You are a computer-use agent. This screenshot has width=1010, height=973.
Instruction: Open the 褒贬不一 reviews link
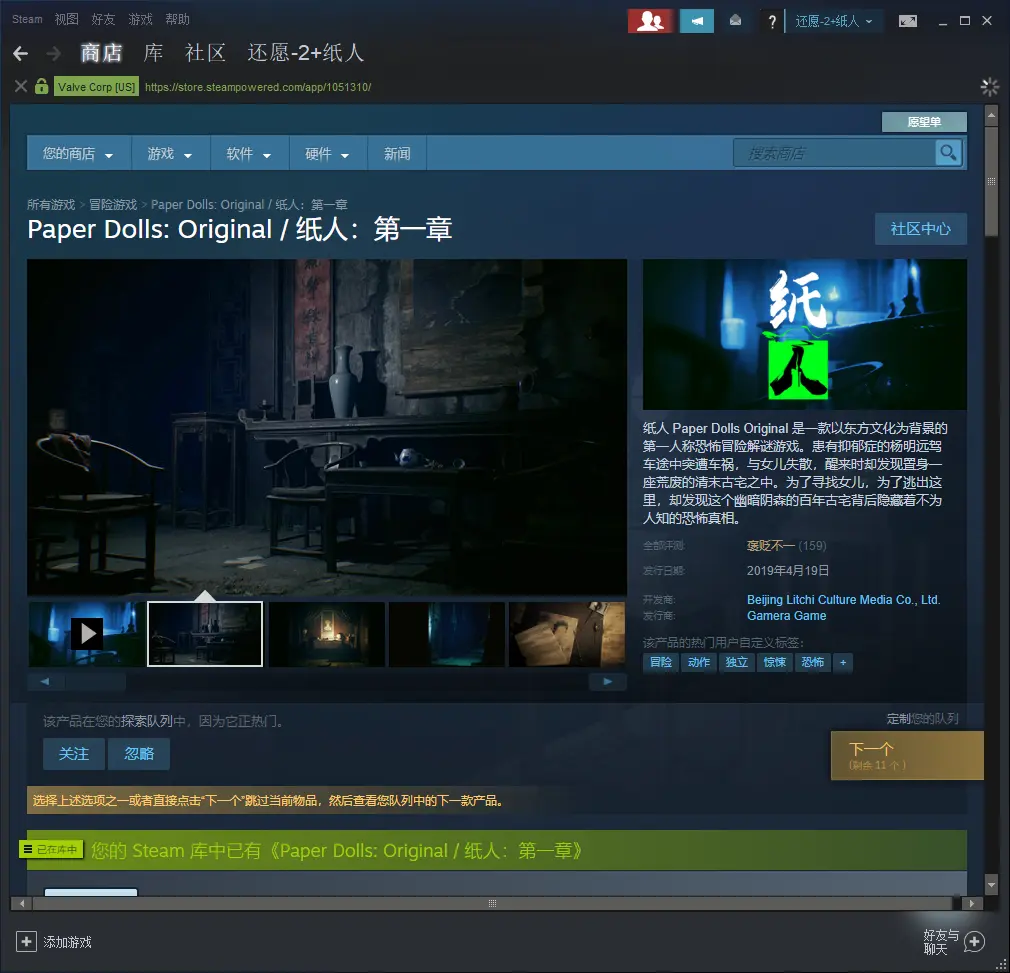point(770,546)
